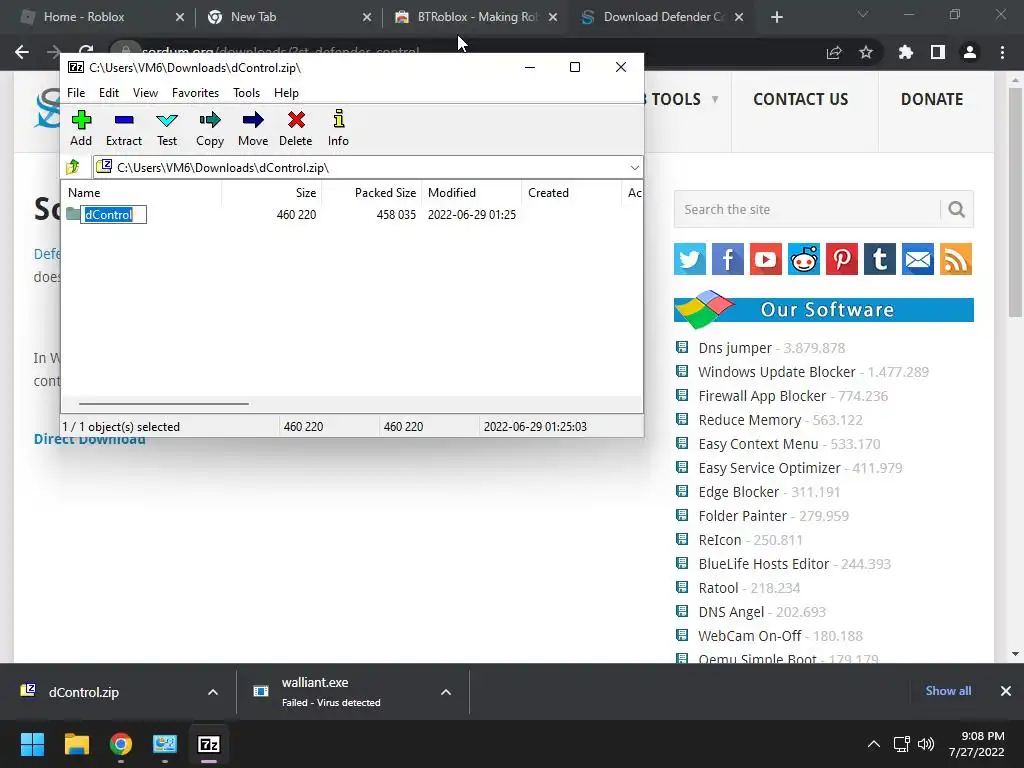Open the Info toolbar icon in 7-Zip

338,129
